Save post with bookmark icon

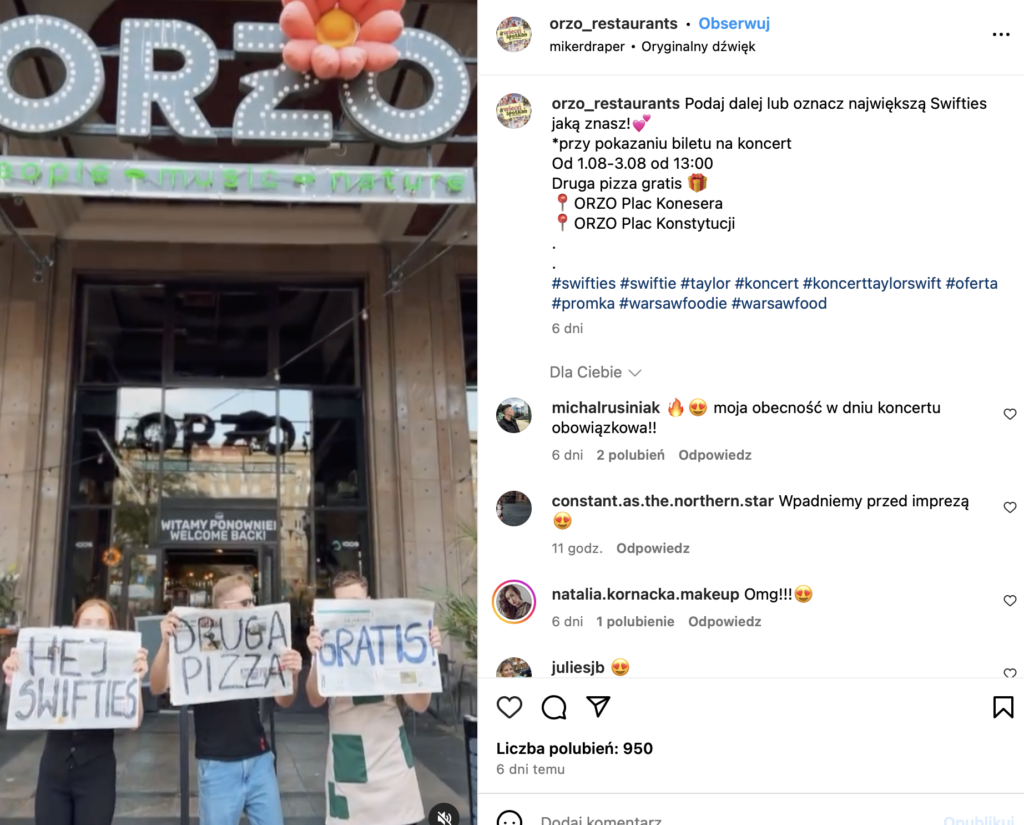(x=1003, y=707)
